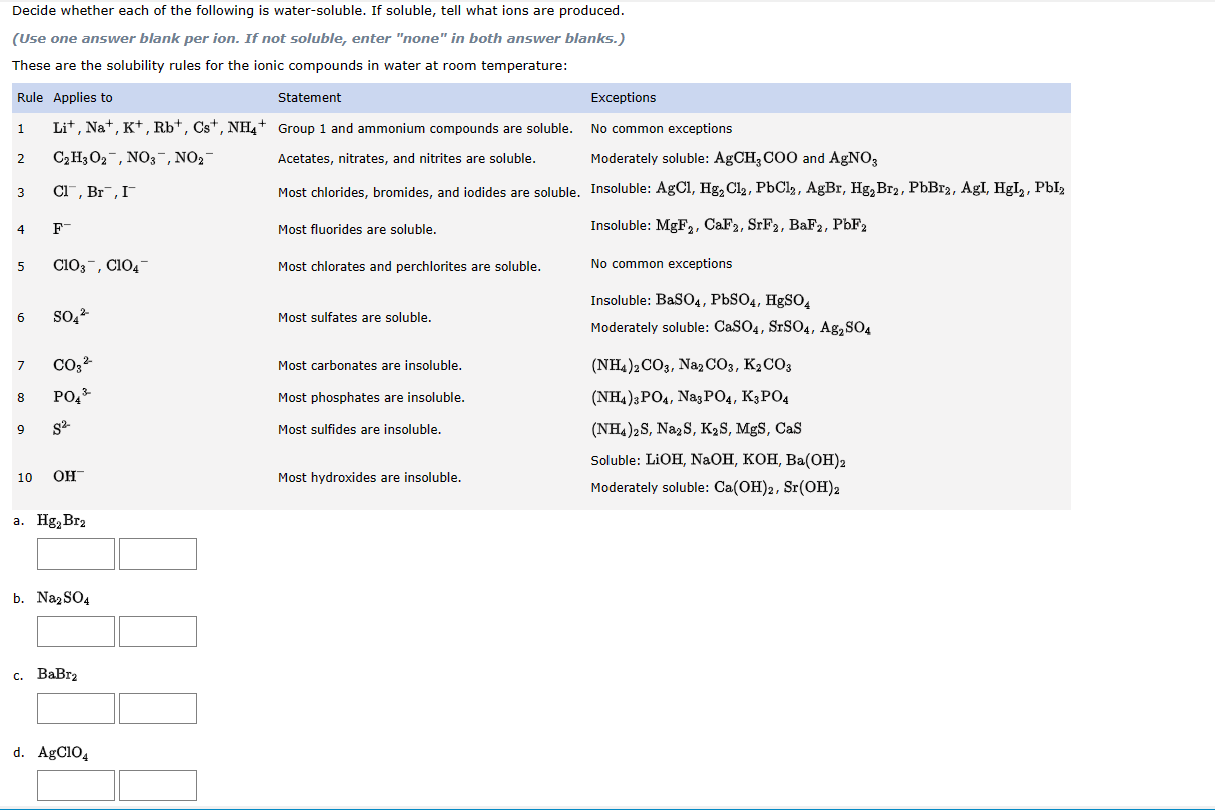Image resolution: width=1215 pixels, height=810 pixels.
Task: Select the "Most carbonates are insoluble." statement
Action: pos(370,366)
